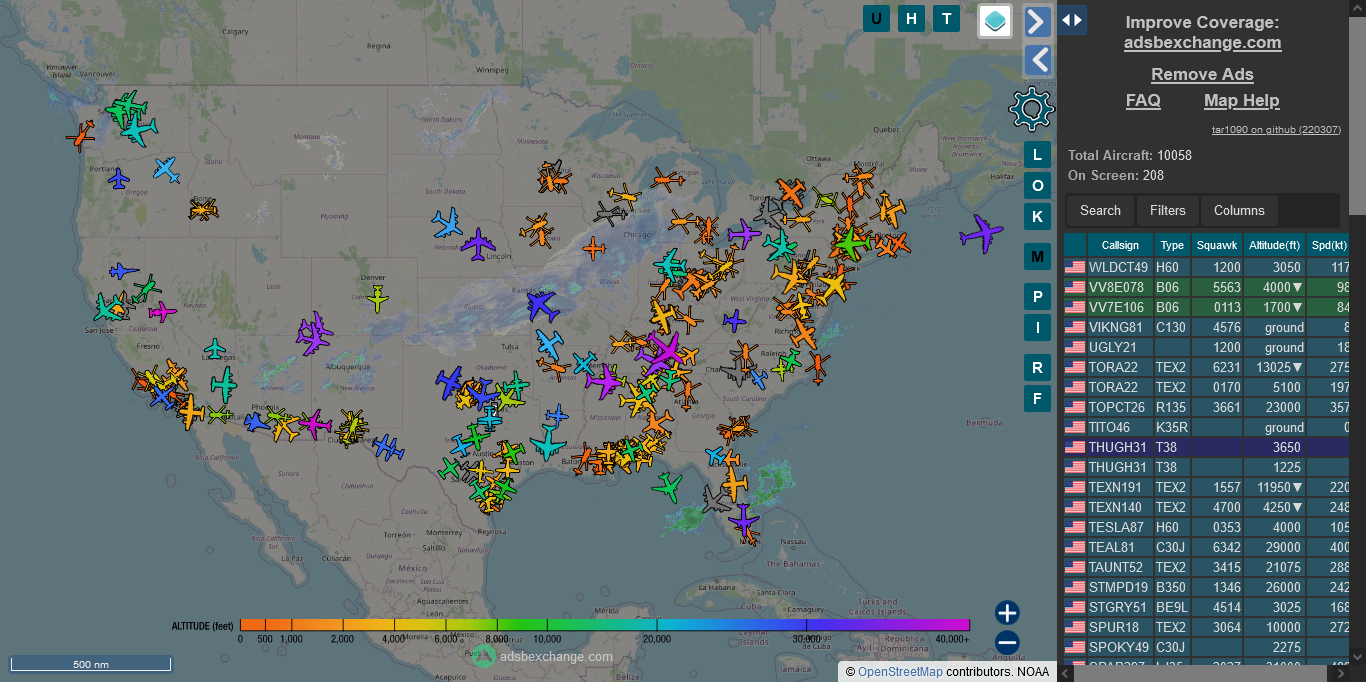The image size is (1366, 682).
Task: Select the TOPCT26 aircraft row
Action: tap(1207, 407)
